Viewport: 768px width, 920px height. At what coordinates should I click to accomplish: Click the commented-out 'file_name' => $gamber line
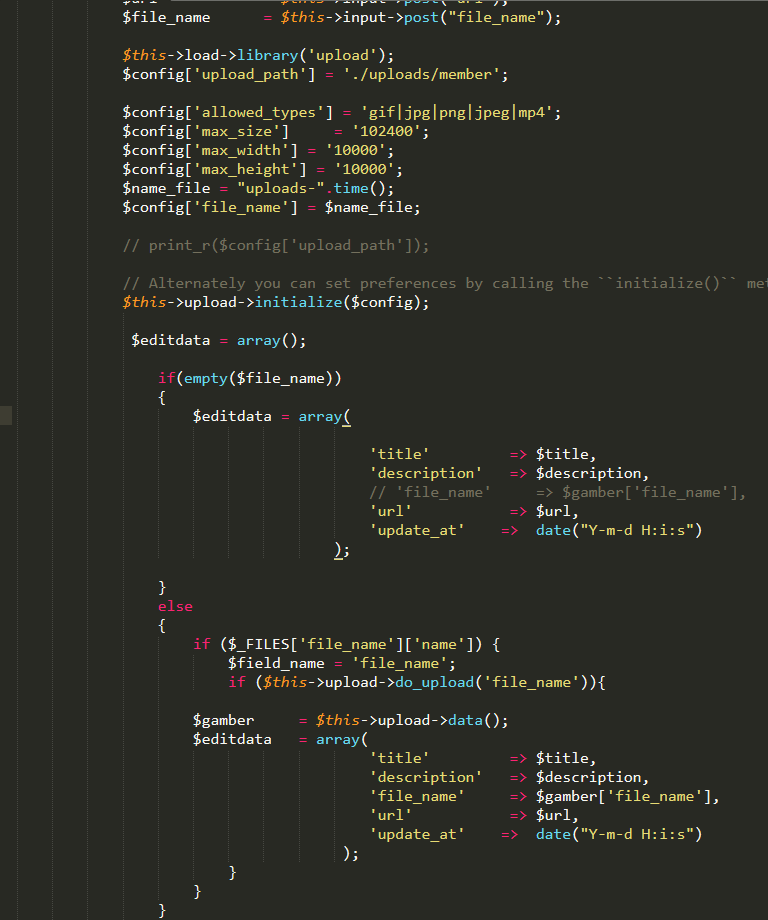(x=557, y=492)
